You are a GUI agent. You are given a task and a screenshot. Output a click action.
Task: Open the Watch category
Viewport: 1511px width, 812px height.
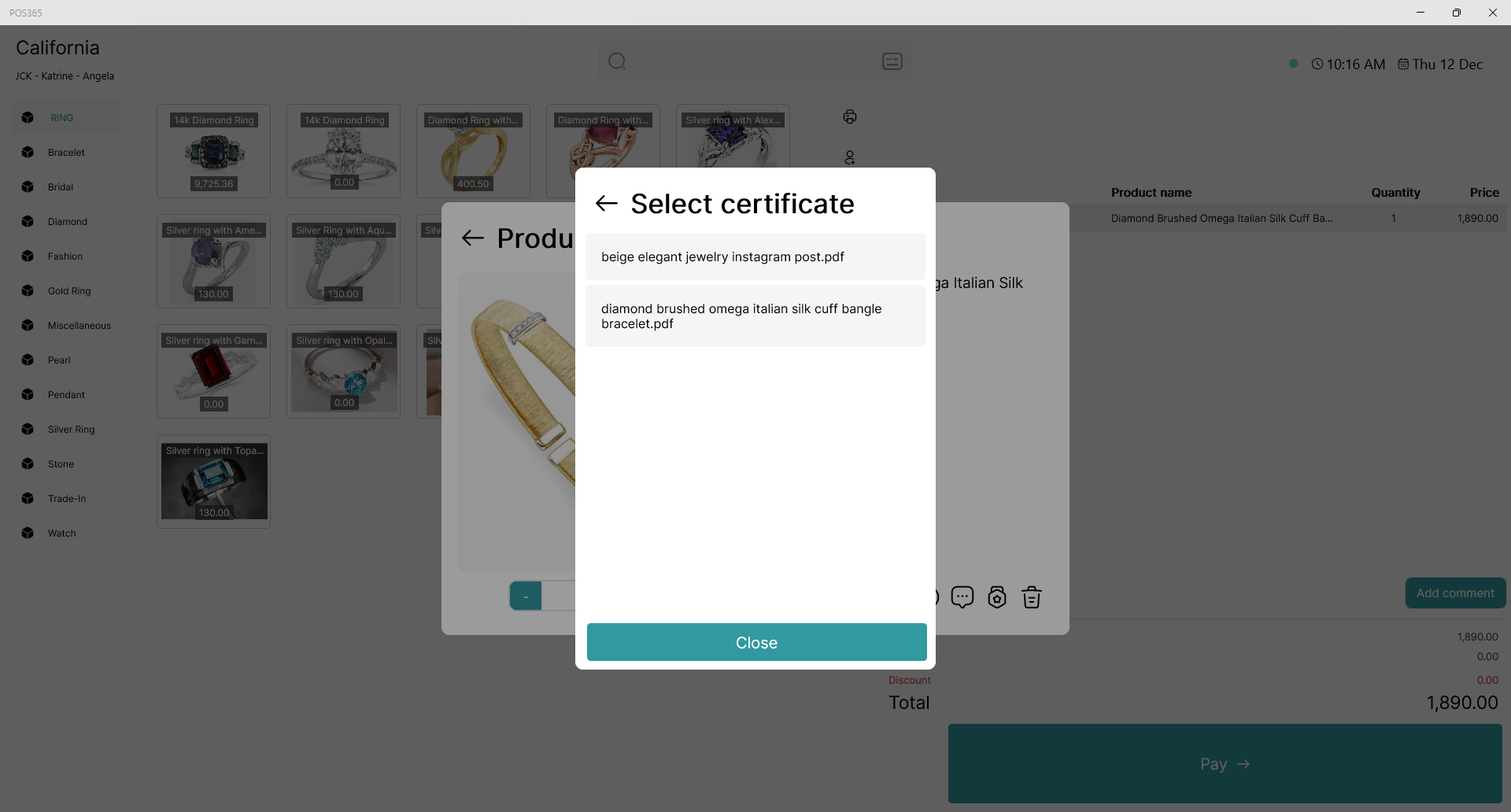coord(66,533)
